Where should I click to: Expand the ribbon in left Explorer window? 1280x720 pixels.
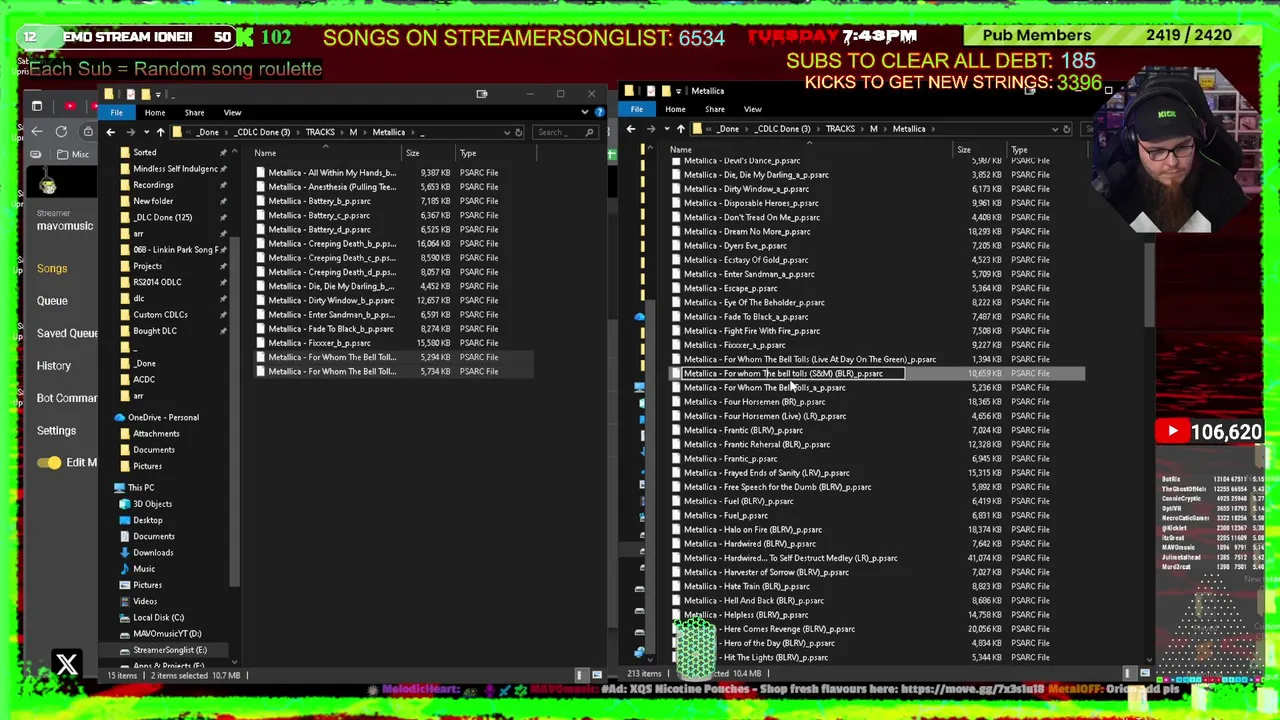(584, 112)
